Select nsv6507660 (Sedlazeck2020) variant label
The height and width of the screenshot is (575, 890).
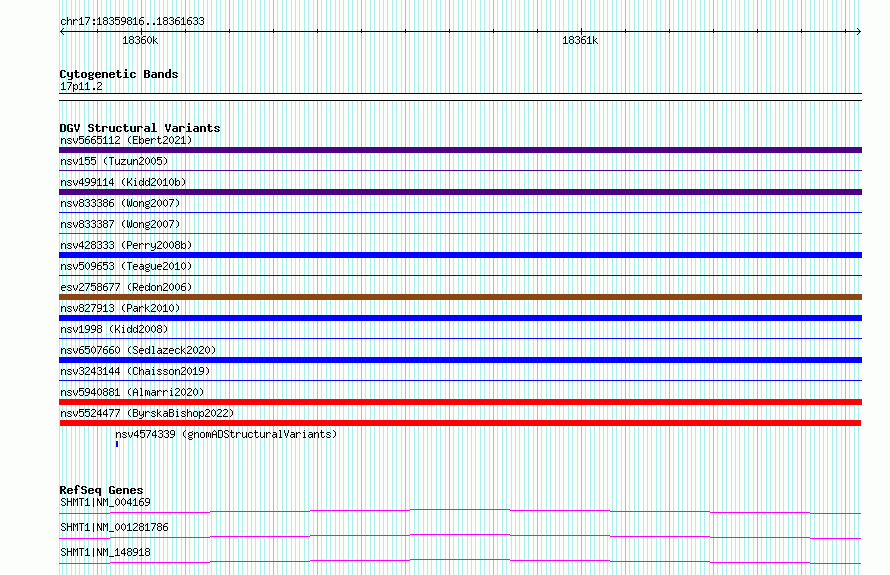point(138,350)
